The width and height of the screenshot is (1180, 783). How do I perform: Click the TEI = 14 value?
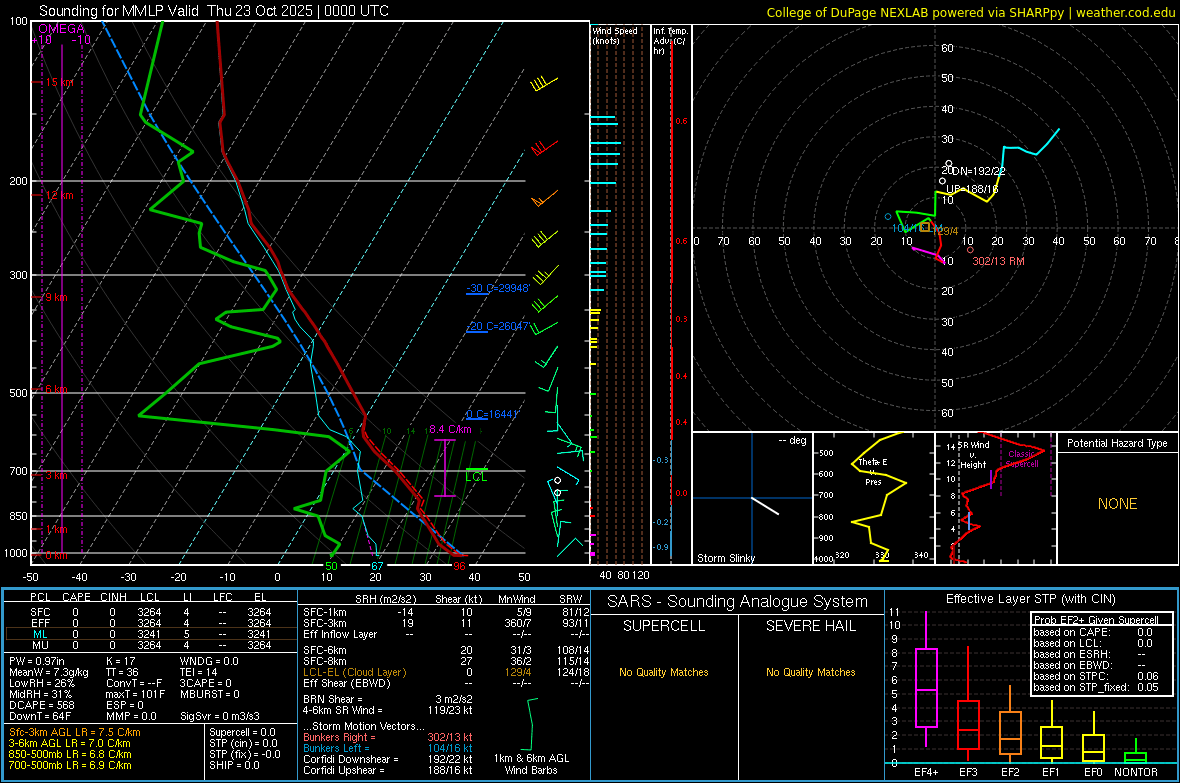click(x=198, y=672)
